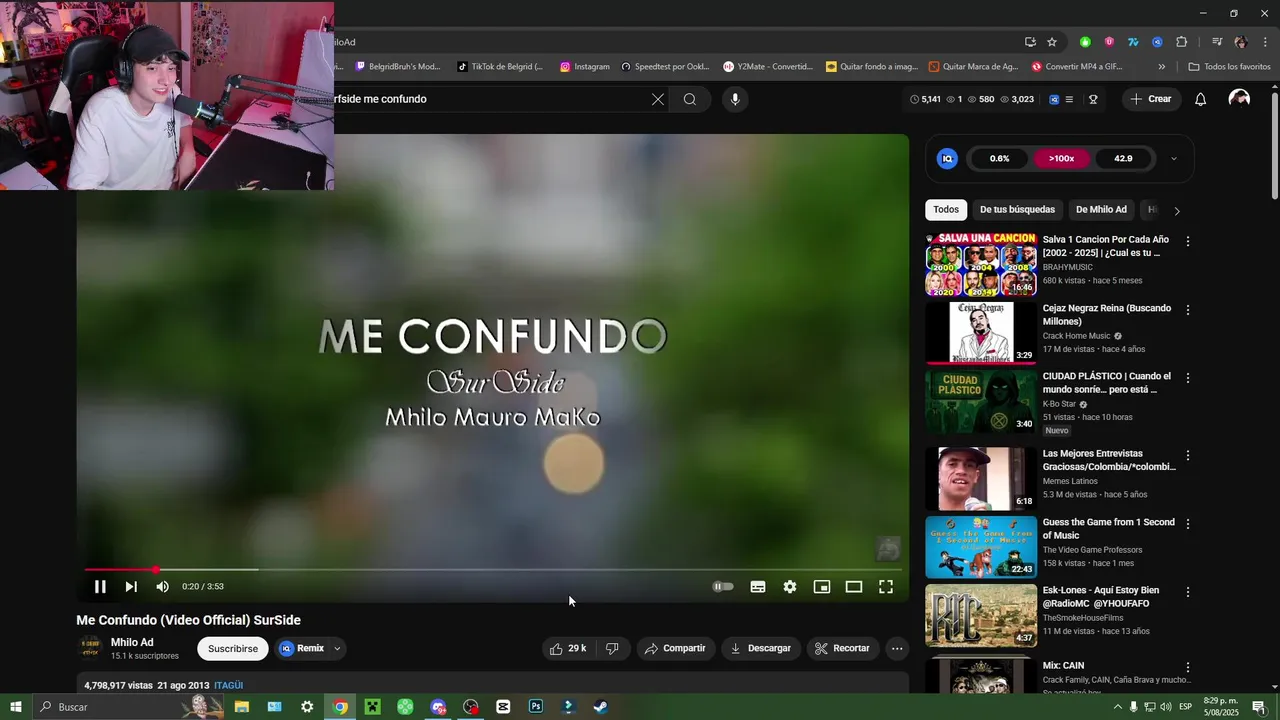1280x720 pixels.
Task: Click the vidIQ trophy icon
Action: pyautogui.click(x=1093, y=99)
